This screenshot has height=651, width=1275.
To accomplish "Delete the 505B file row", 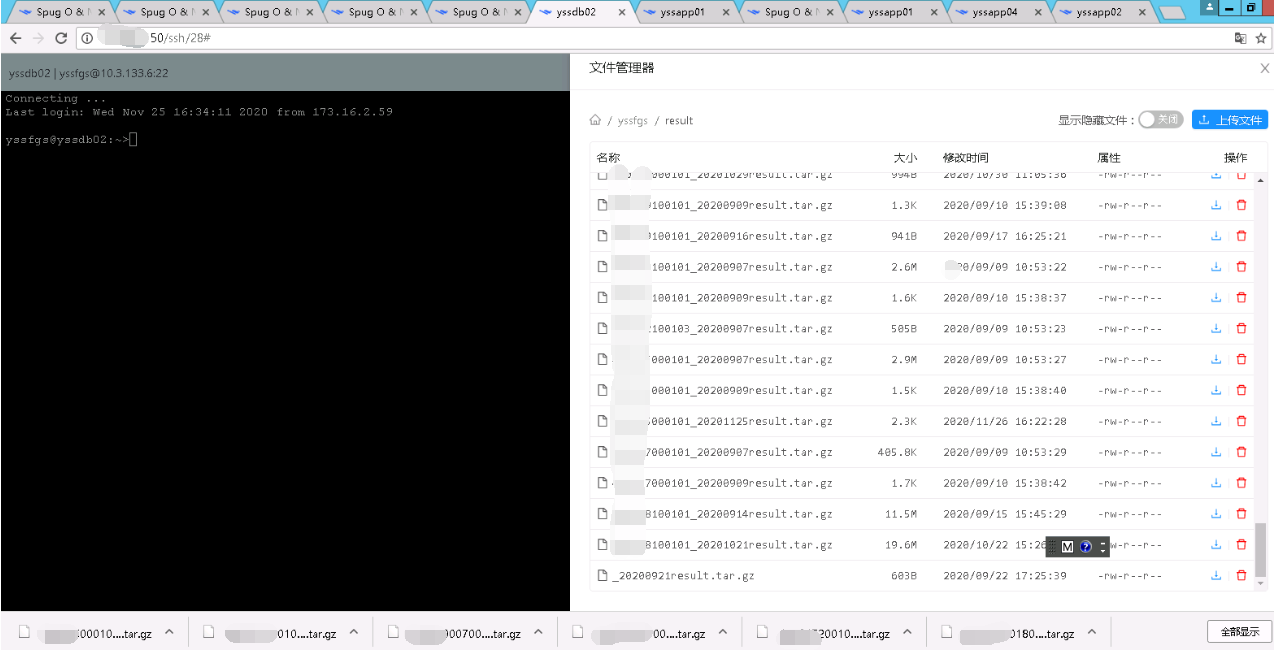I will (x=1241, y=328).
